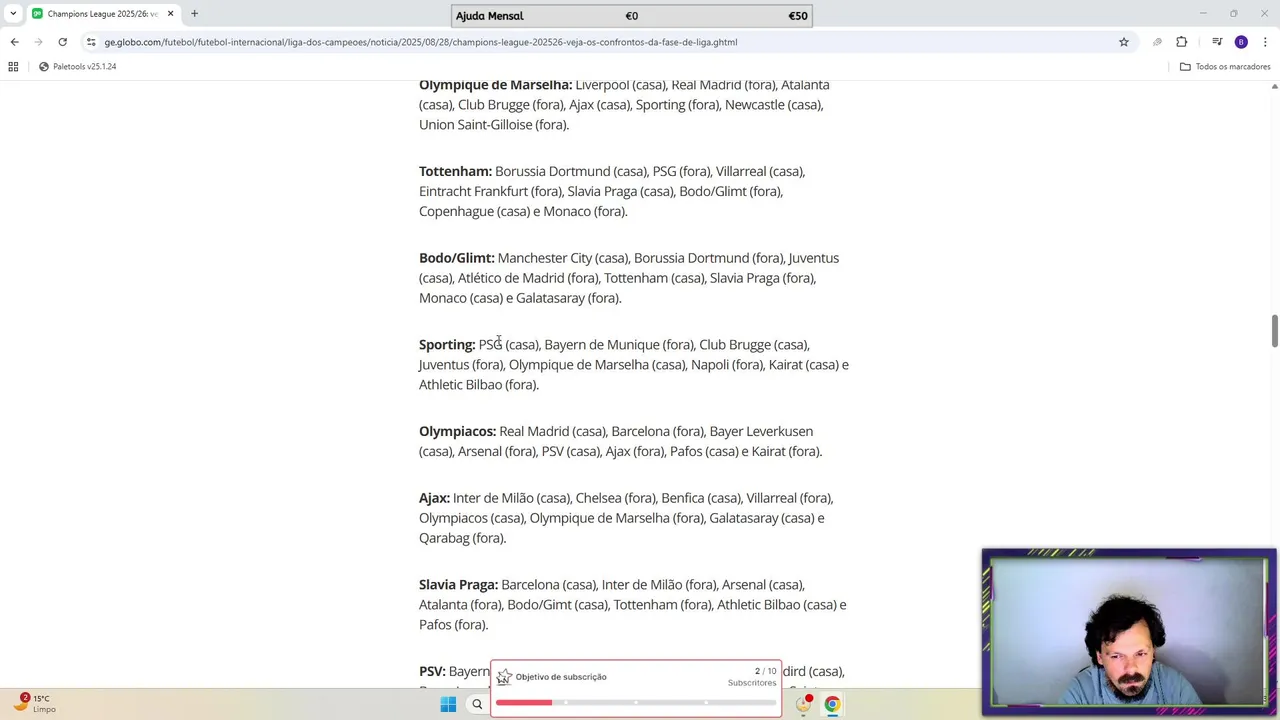Screen dimensions: 1280x720
Task: Click the Sporting team heading
Action: tap(447, 345)
